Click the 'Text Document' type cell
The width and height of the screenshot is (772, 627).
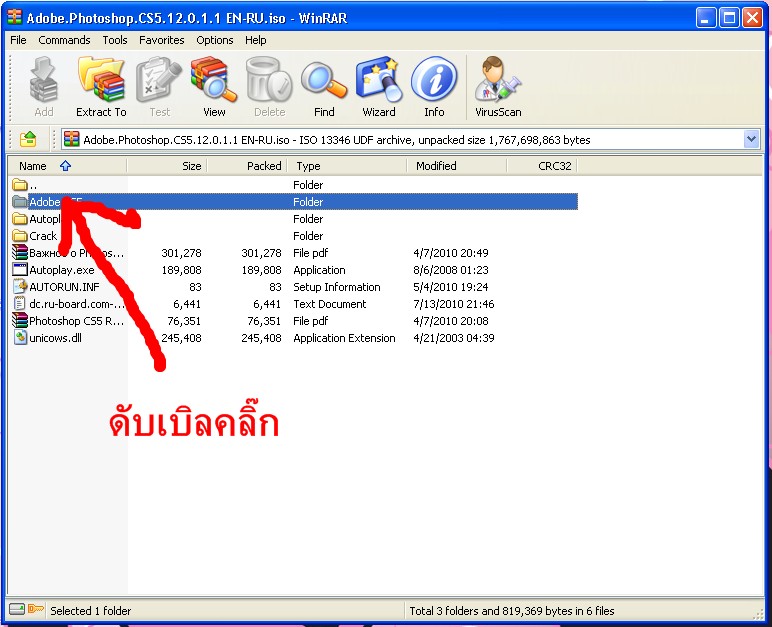point(329,304)
